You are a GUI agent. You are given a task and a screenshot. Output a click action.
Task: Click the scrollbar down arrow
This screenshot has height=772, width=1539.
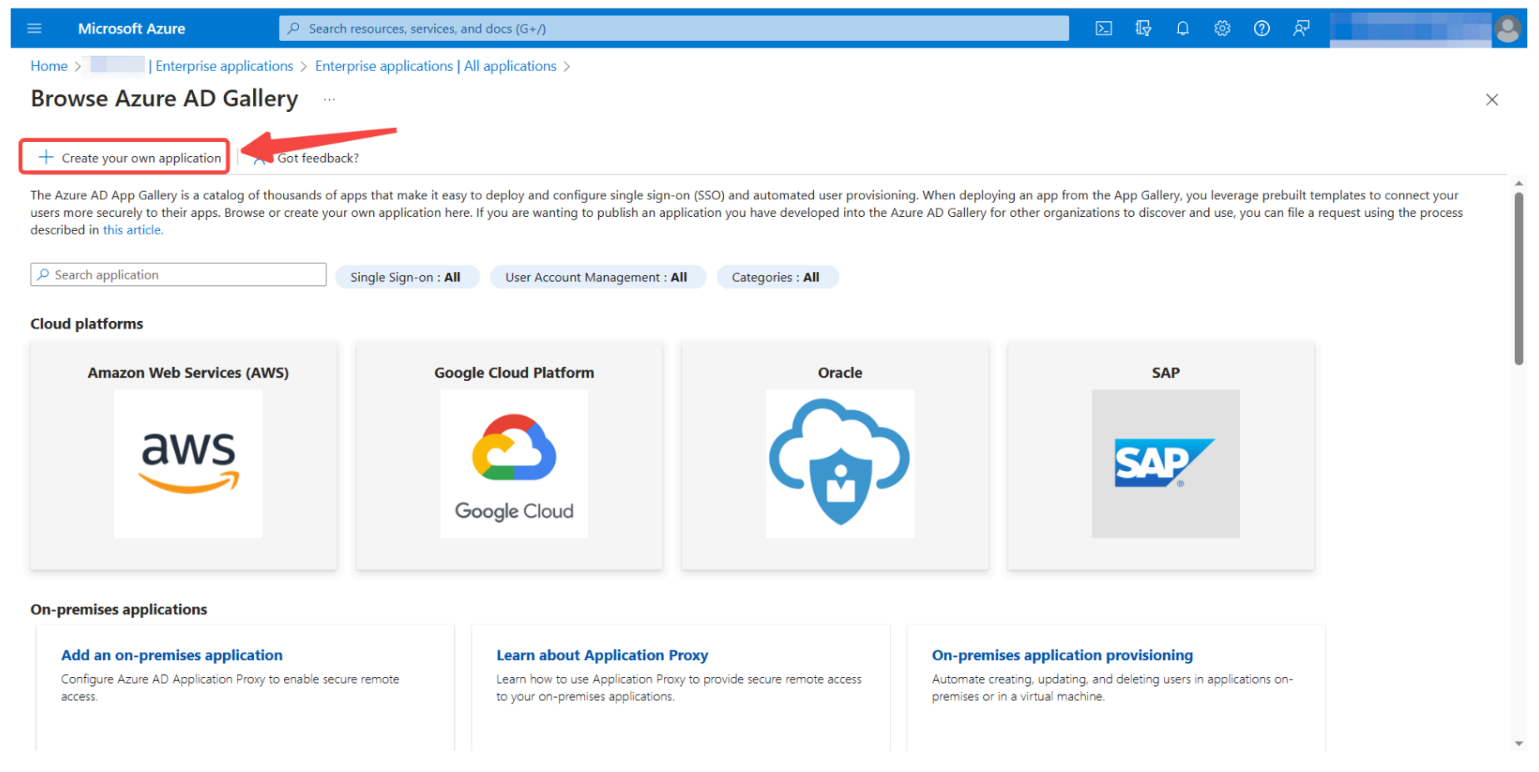[1519, 744]
